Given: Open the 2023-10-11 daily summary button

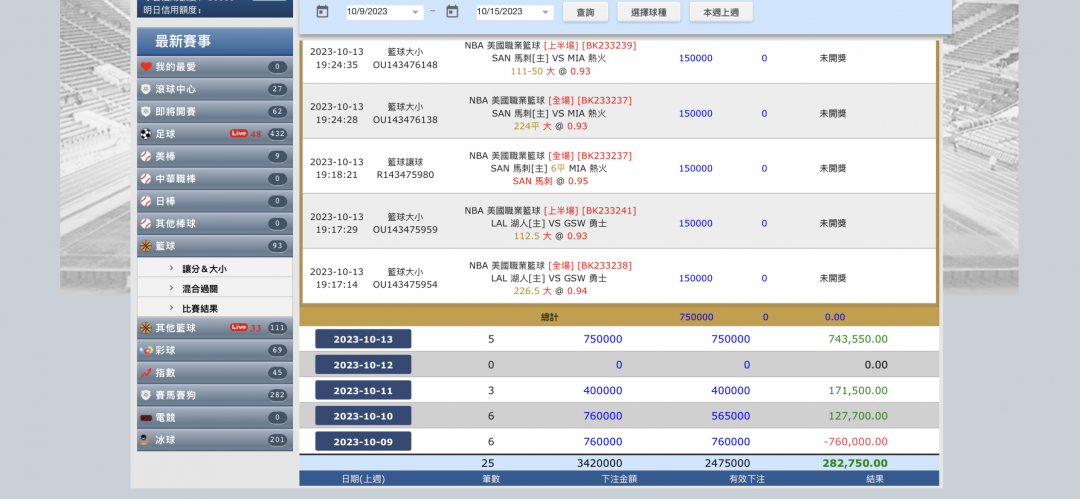Looking at the screenshot, I should 363,390.
